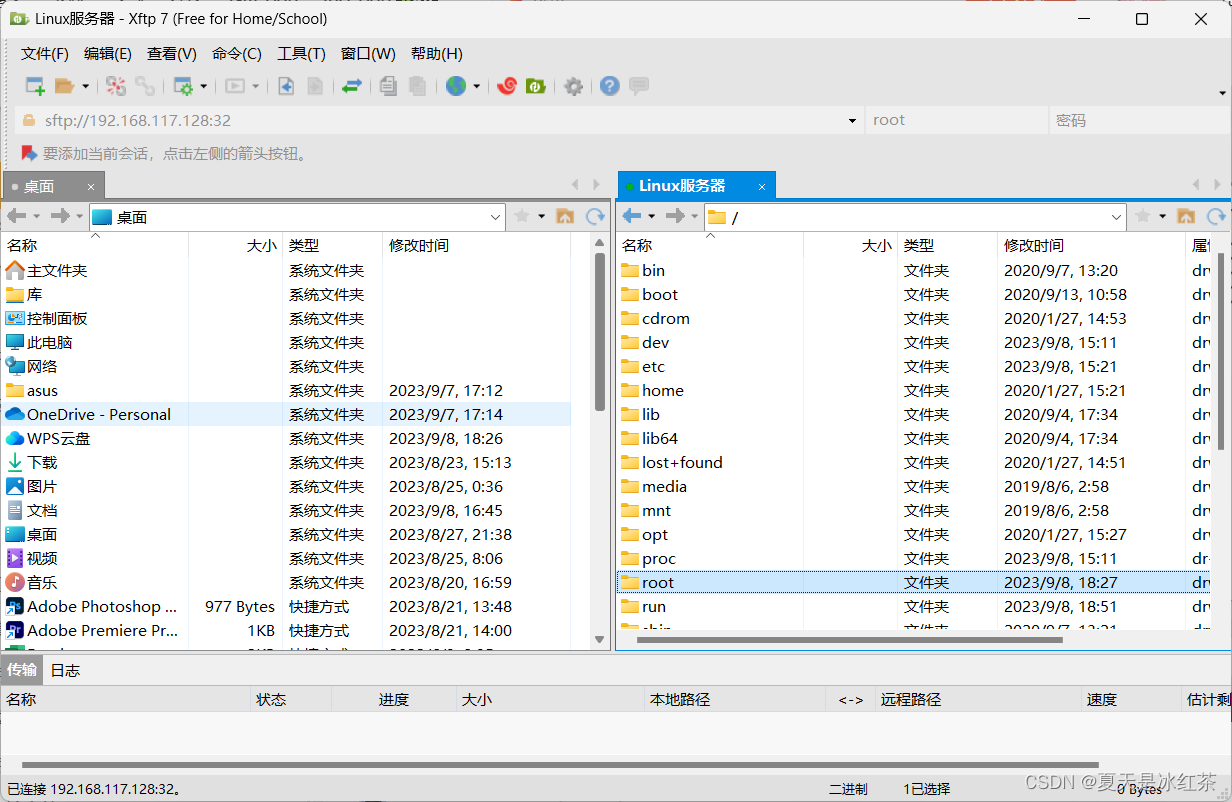Click the green Xagent toolbar icon
This screenshot has height=802, width=1232.
tap(535, 86)
